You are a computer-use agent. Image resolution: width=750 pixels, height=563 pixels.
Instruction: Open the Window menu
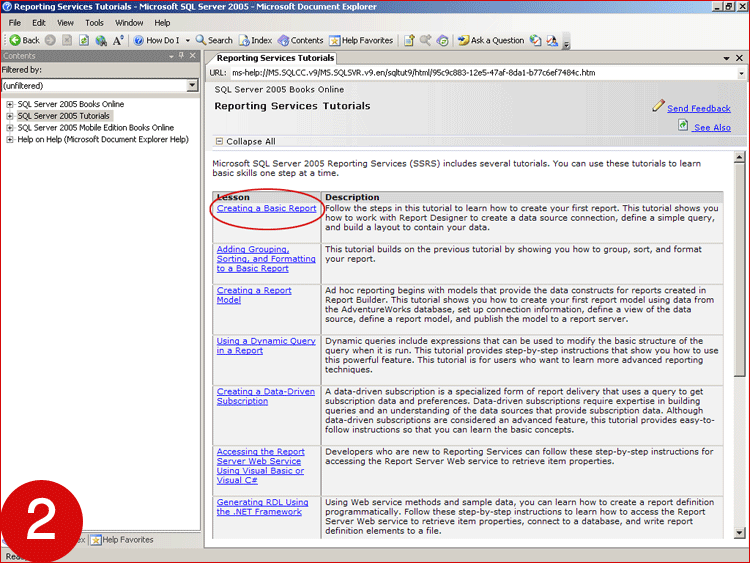click(129, 23)
